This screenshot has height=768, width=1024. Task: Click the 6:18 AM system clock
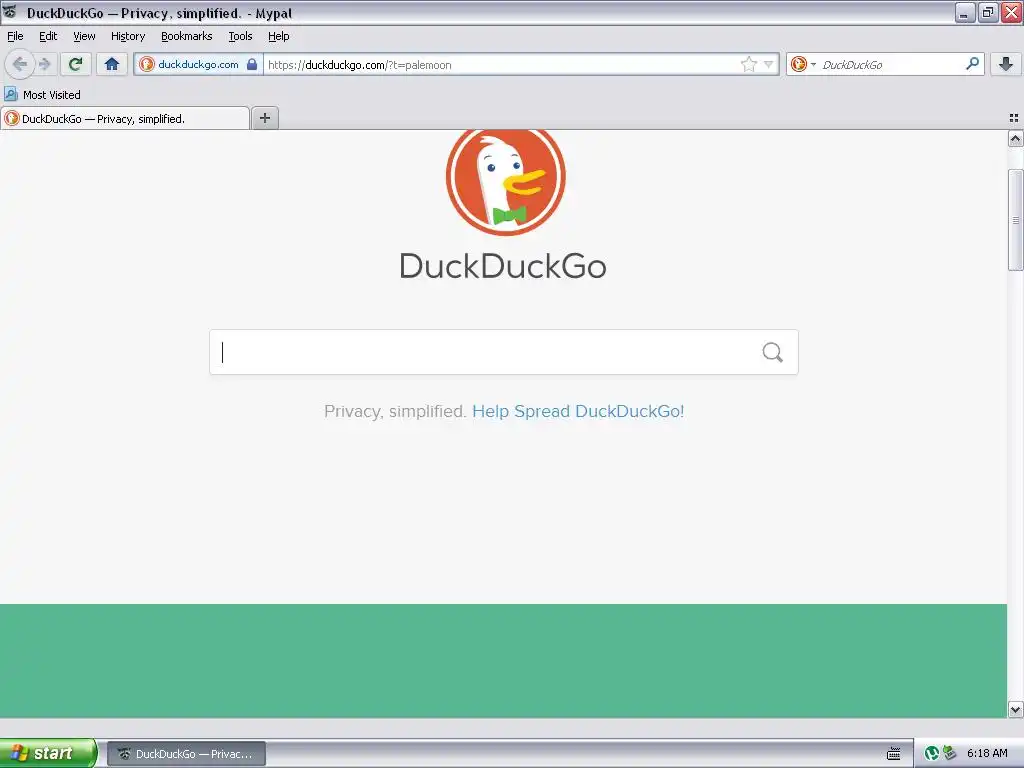987,753
